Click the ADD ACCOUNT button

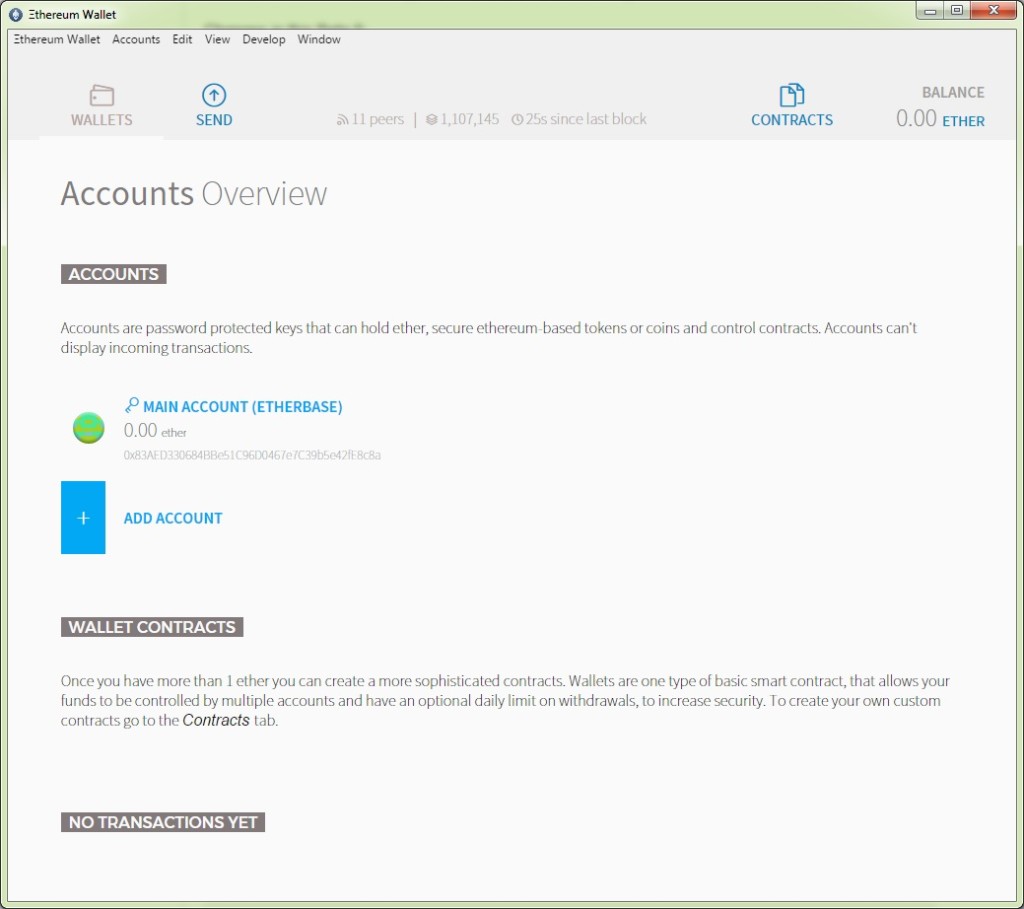172,518
